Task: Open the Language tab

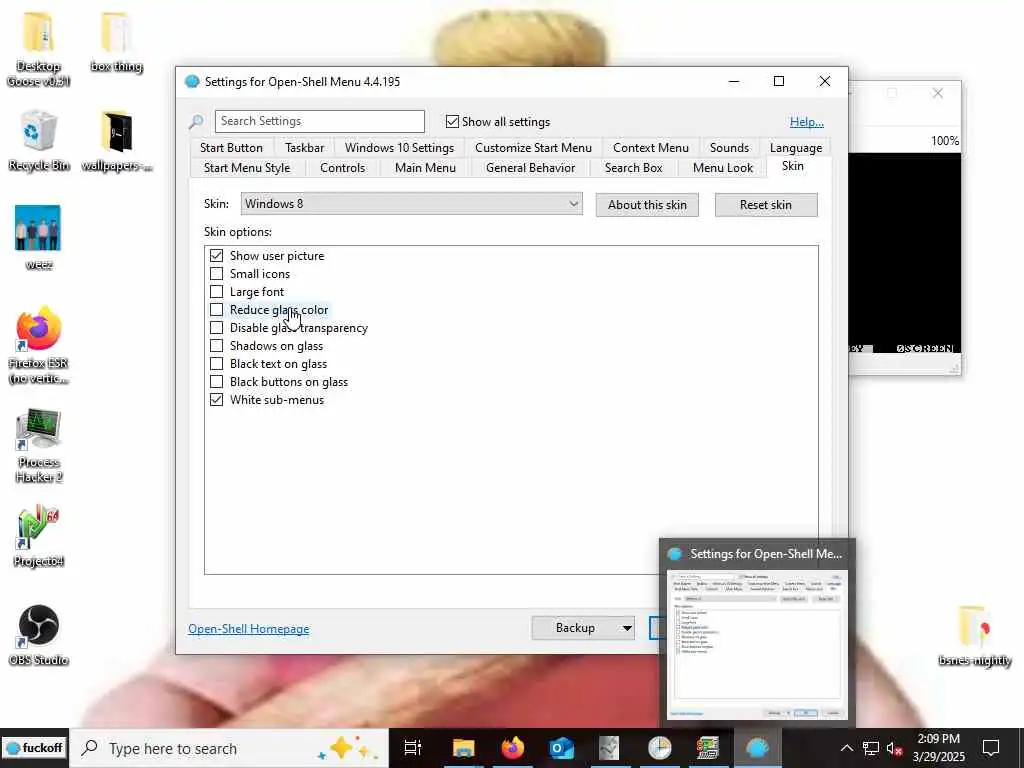Action: click(x=795, y=148)
